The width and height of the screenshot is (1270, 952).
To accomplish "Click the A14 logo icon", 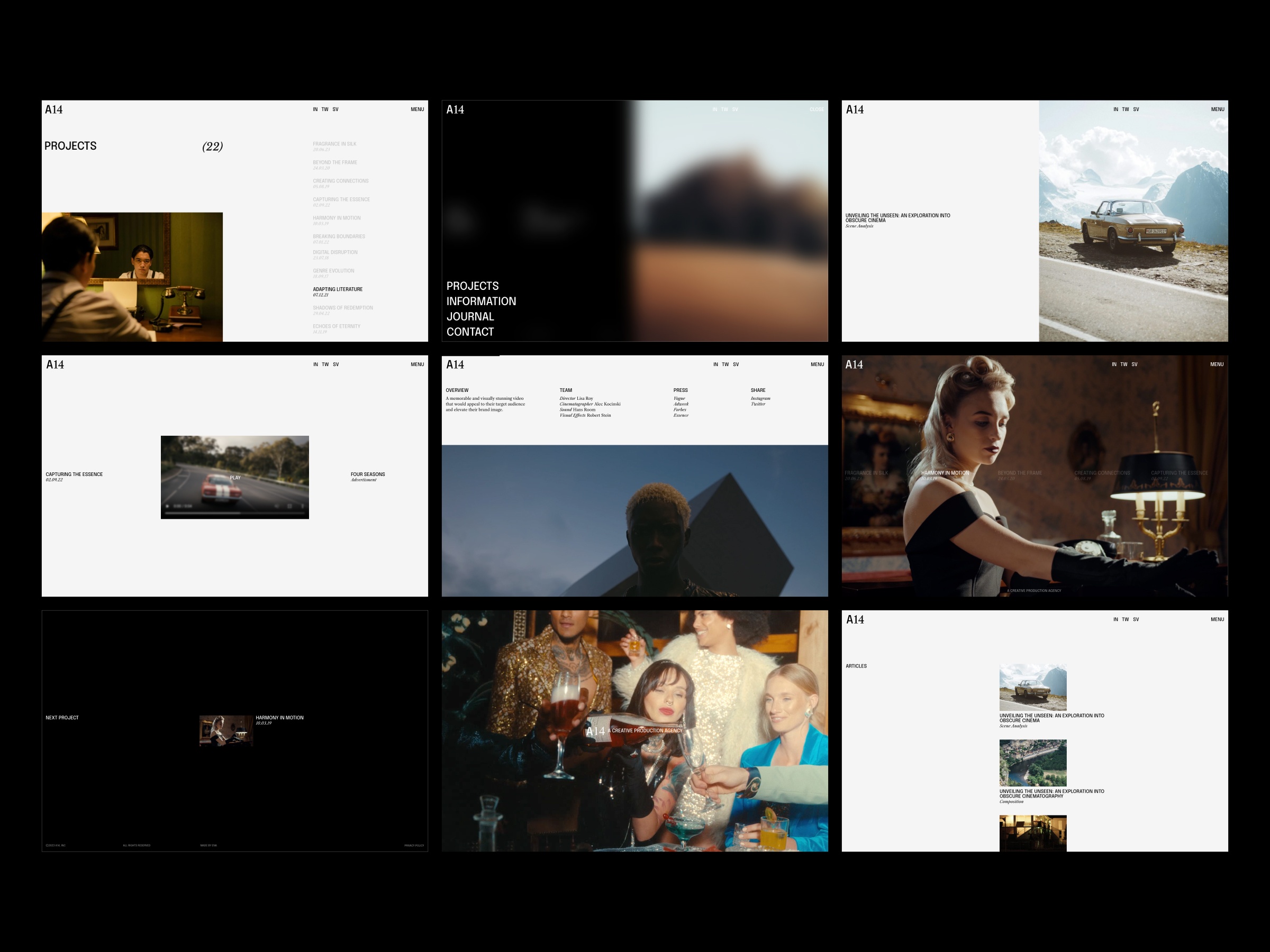I will tap(55, 109).
